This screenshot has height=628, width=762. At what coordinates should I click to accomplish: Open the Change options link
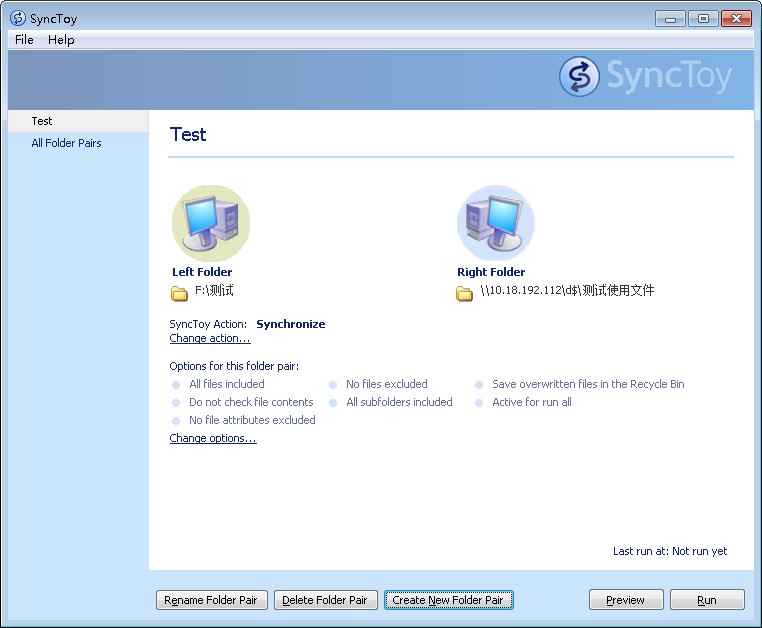213,438
